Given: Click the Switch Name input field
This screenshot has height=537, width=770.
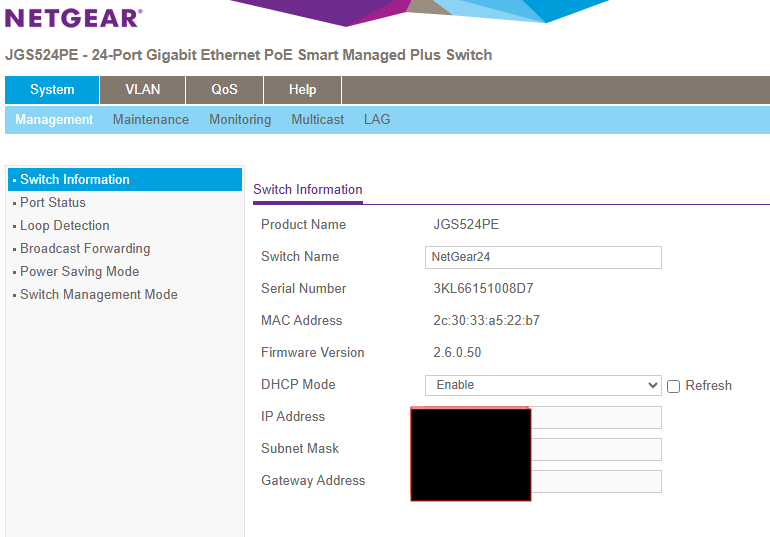Looking at the screenshot, I should click(543, 257).
